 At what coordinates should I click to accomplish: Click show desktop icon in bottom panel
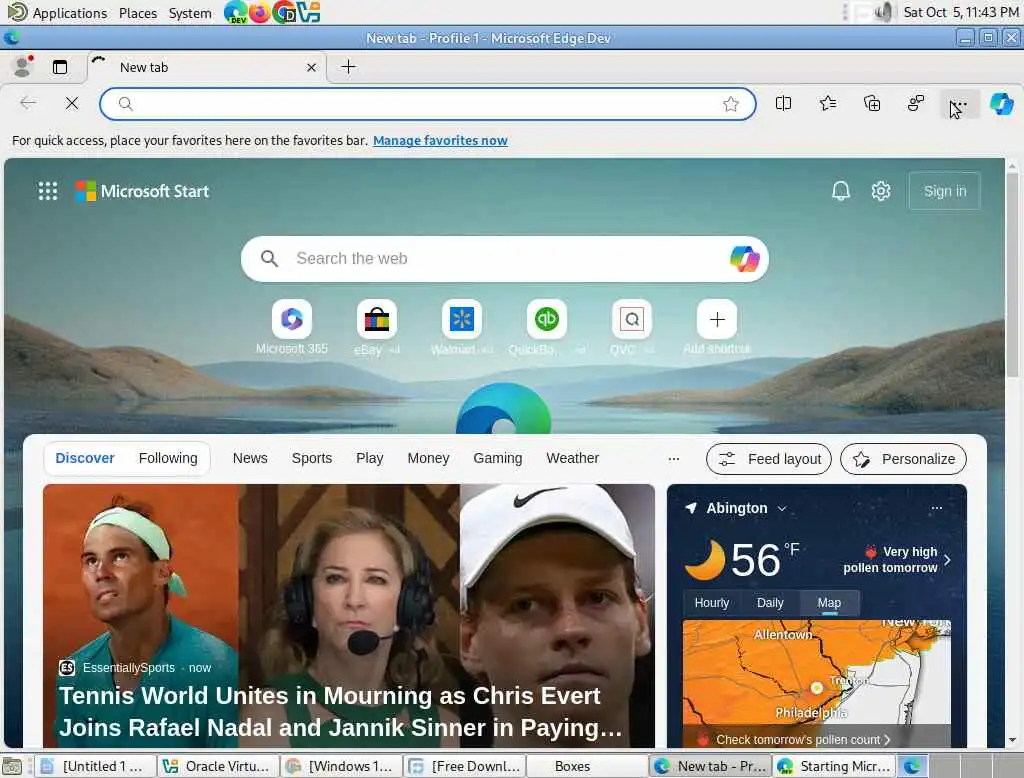pyautogui.click(x=12, y=766)
